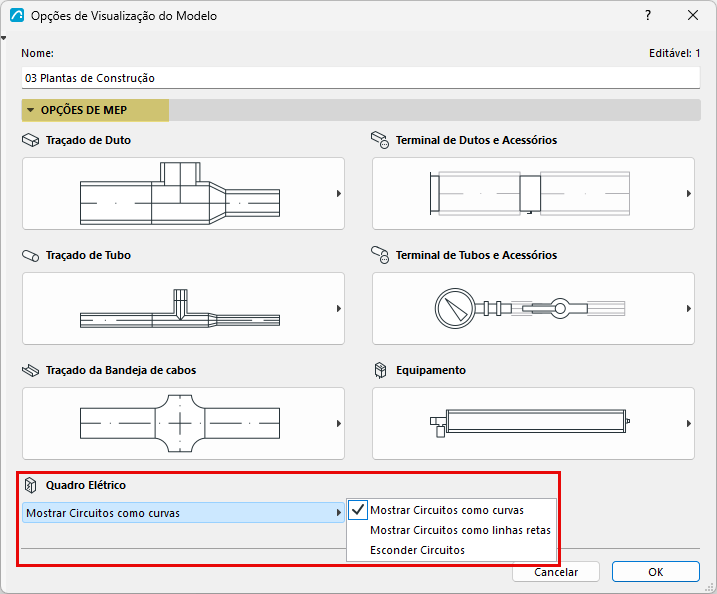Image resolution: width=717 pixels, height=594 pixels.
Task: Click the duct terminal preview thumbnail
Action: (530, 193)
